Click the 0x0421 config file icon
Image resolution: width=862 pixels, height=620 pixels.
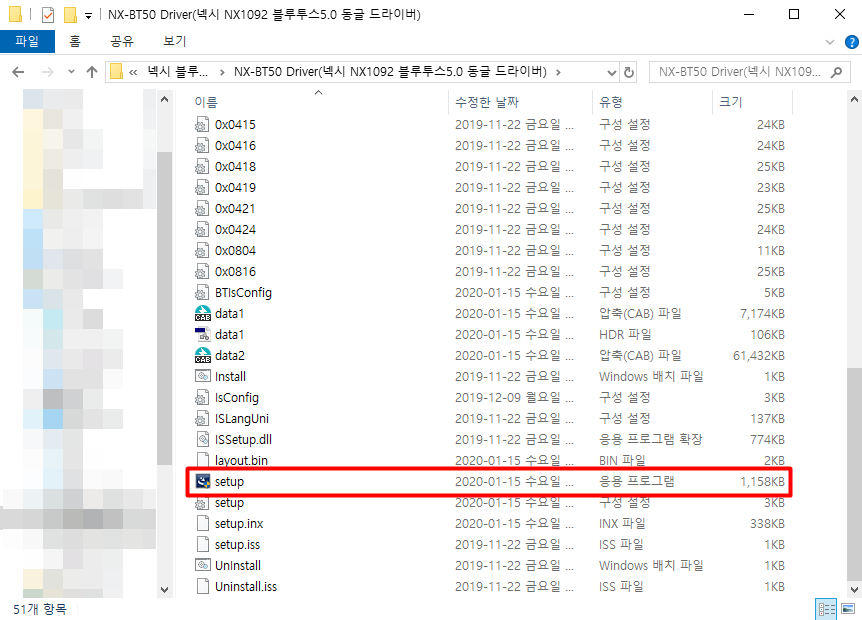[202, 209]
